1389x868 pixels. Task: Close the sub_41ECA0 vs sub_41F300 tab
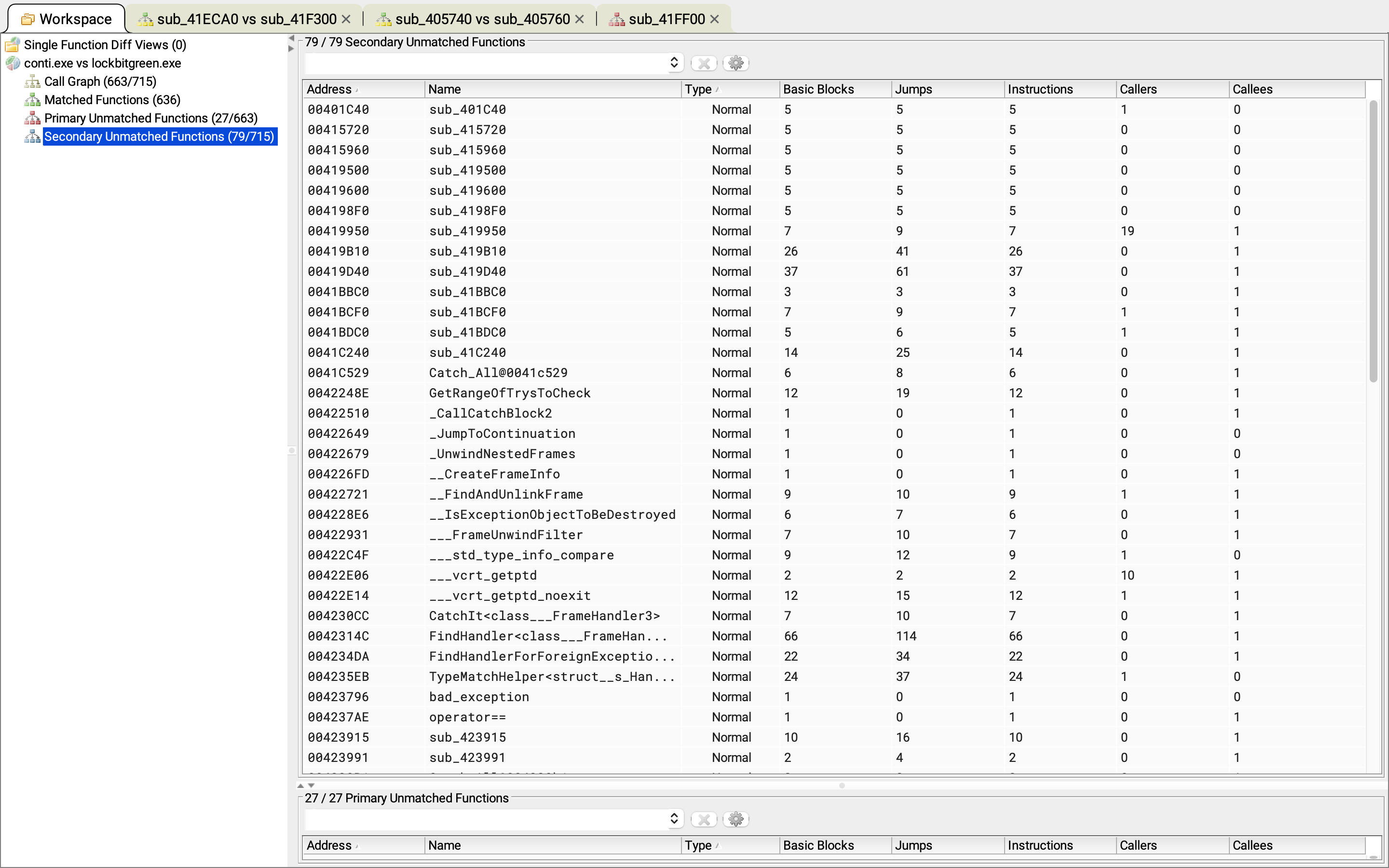pos(346,19)
